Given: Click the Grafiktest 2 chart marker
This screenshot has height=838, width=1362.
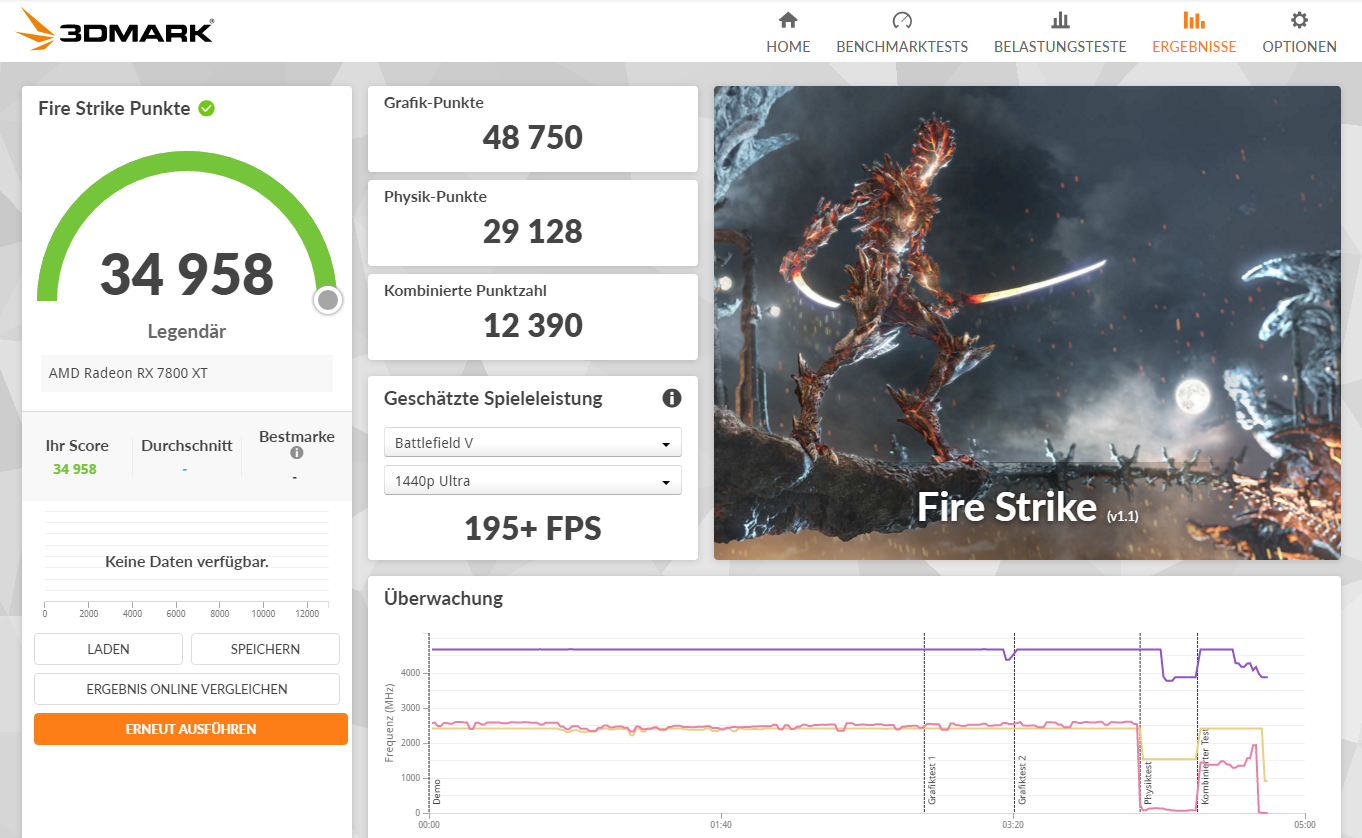Looking at the screenshot, I should 1022,781.
